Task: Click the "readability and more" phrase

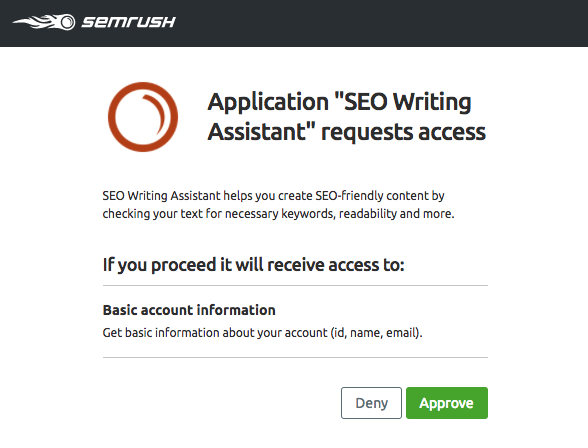Action: tap(396, 214)
